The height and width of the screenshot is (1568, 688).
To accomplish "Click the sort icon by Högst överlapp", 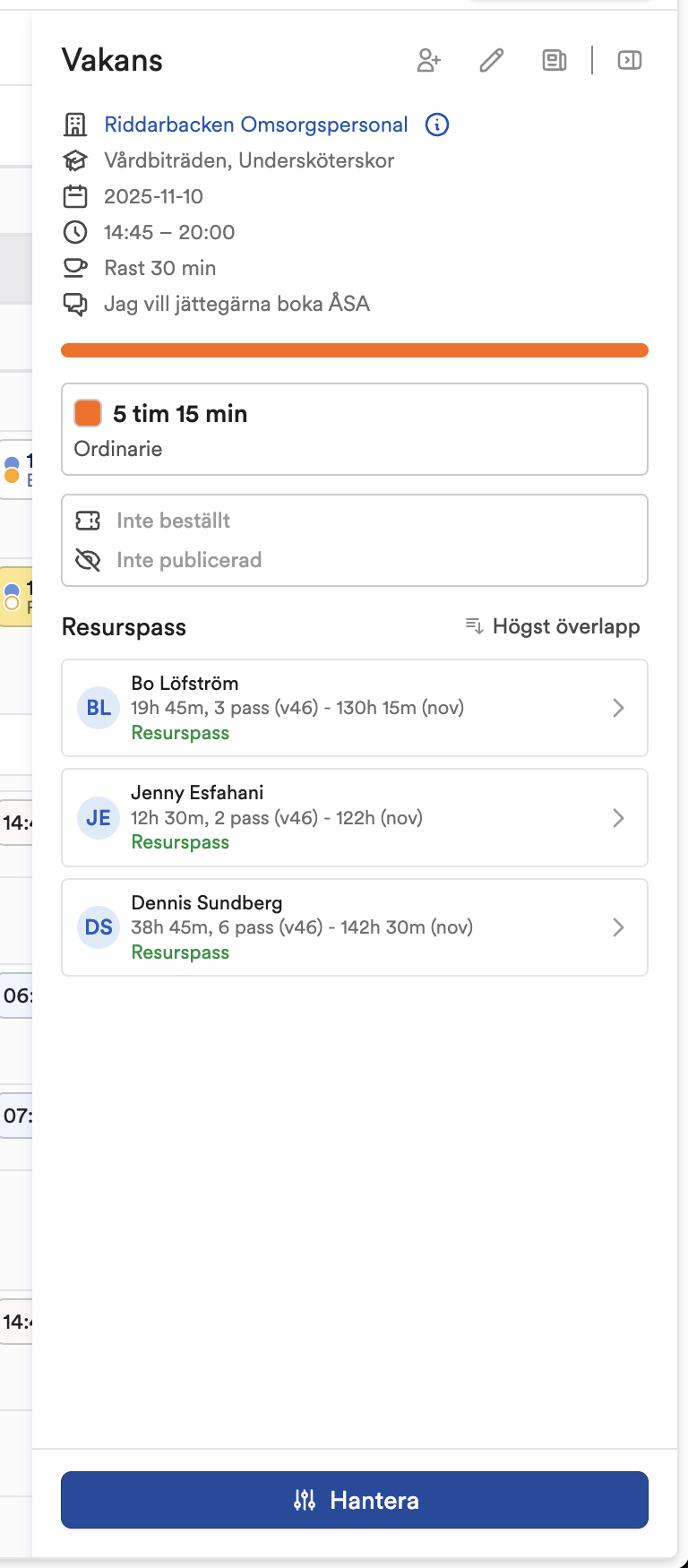I will point(475,625).
